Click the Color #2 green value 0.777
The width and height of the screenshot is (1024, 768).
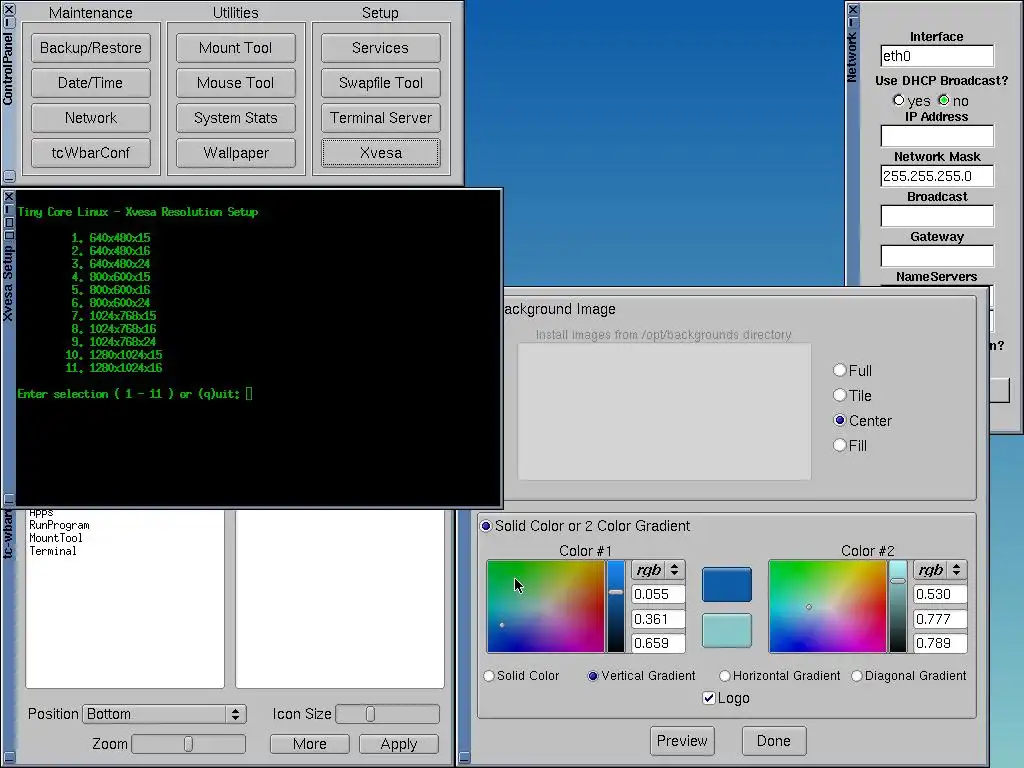(x=940, y=619)
